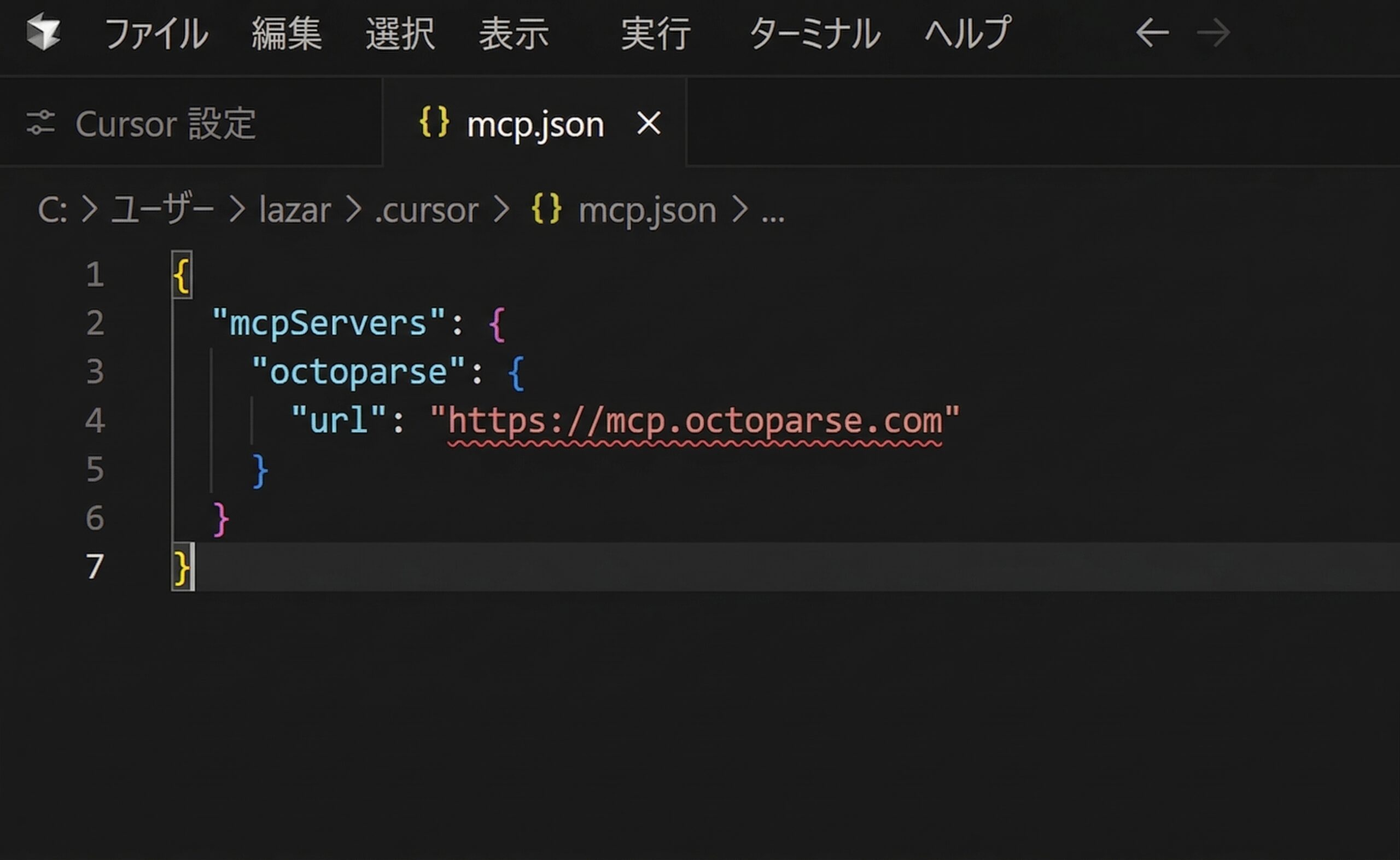Image resolution: width=1400 pixels, height=860 pixels.
Task: Open the 編集 menu
Action: pos(287,33)
